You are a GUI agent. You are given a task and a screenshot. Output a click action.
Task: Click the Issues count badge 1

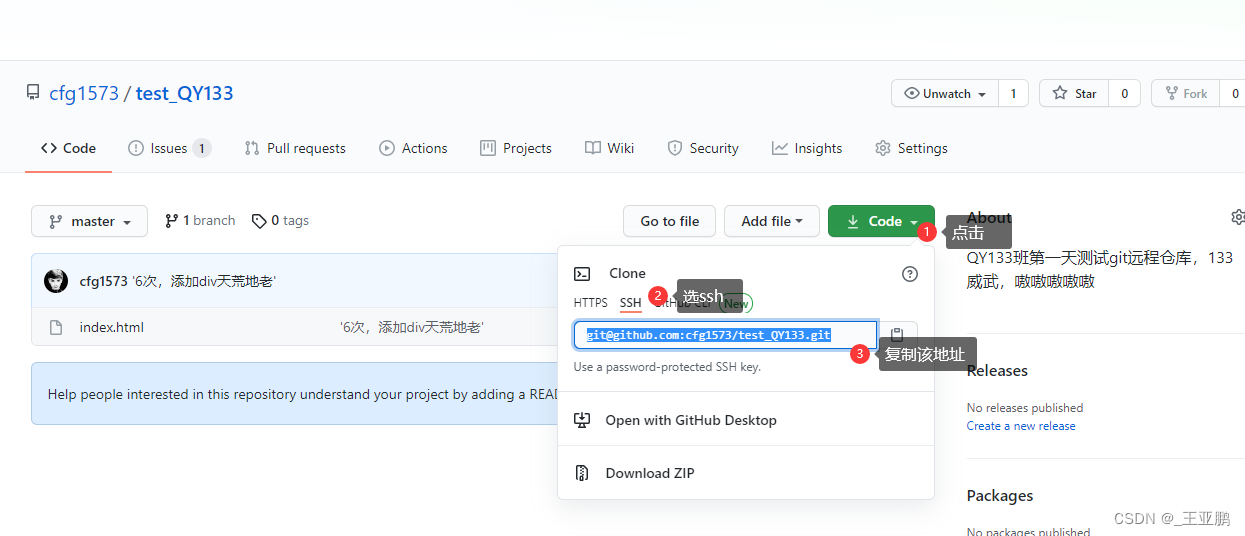202,148
